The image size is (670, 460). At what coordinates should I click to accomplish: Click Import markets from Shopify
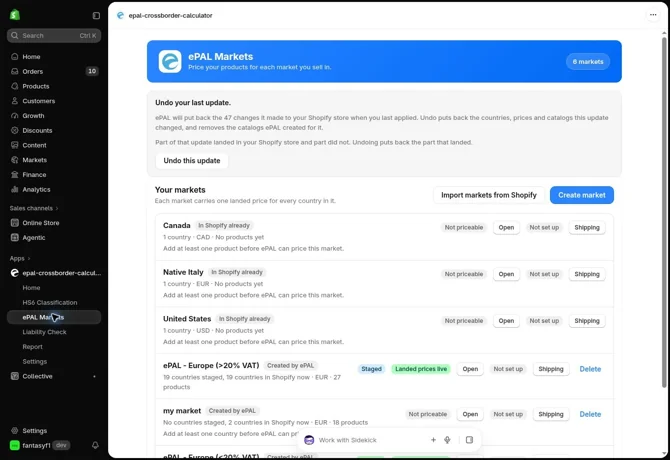[x=489, y=195]
